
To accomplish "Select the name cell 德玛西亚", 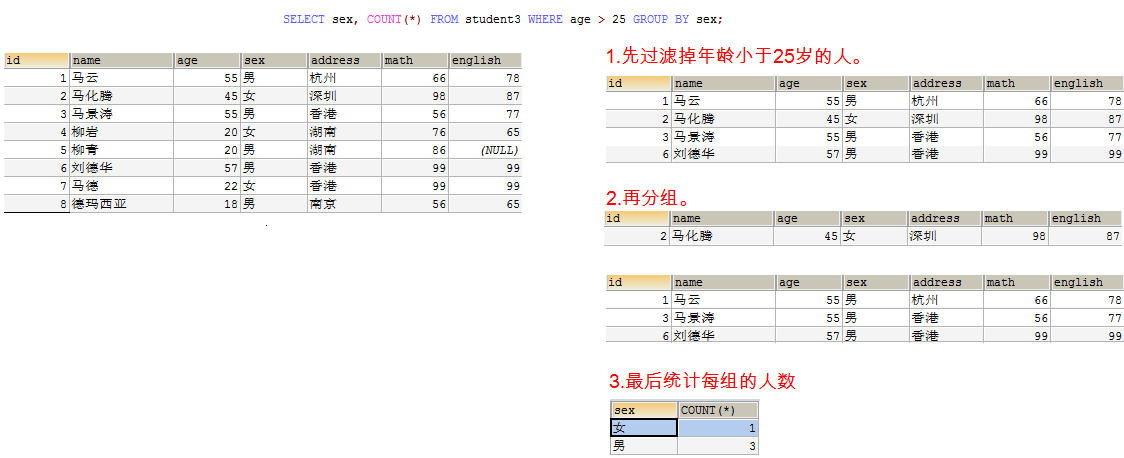I will (x=121, y=204).
